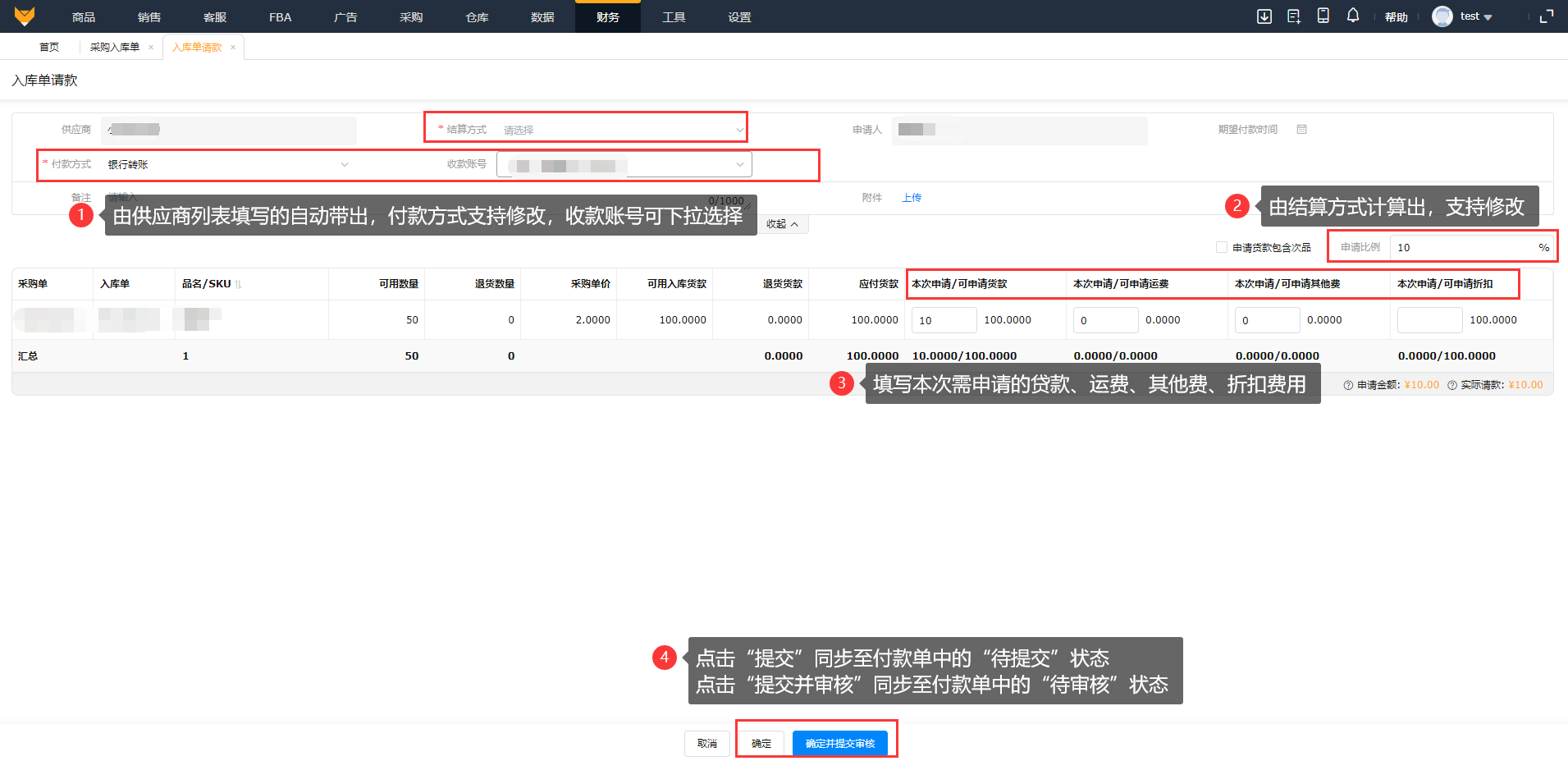Open the 财务 menu in top navigation
1568x761 pixels.
tap(608, 16)
